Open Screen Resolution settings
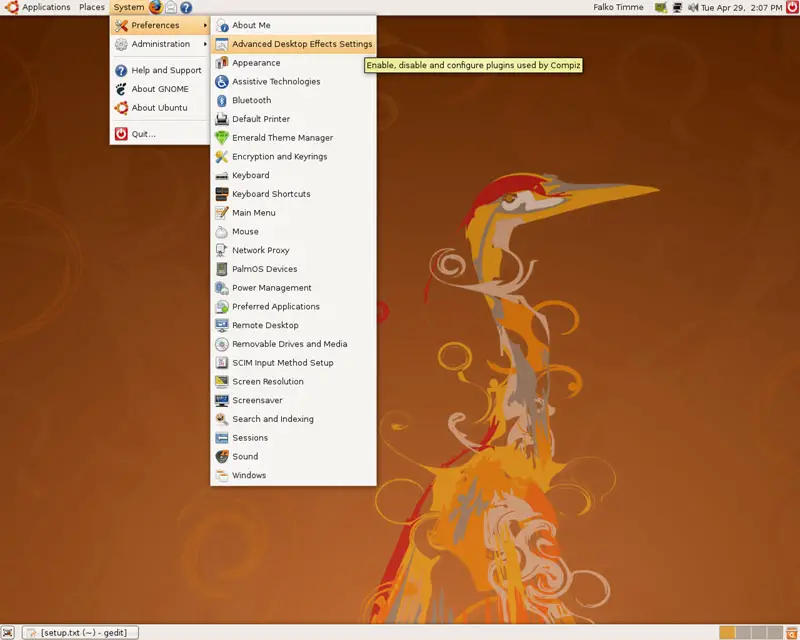 click(293, 382)
